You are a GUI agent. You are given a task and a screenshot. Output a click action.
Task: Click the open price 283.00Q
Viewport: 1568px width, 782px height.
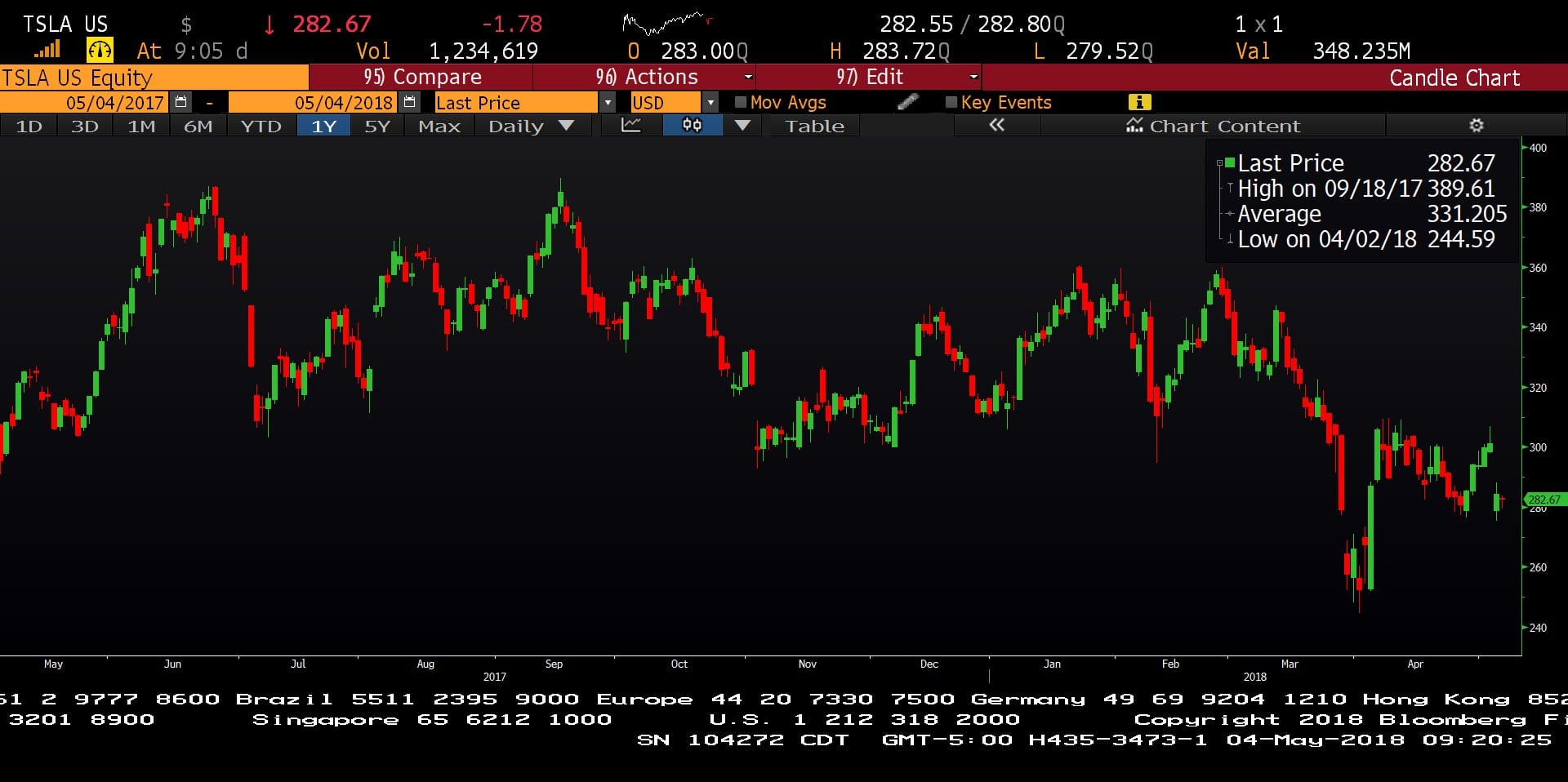[x=704, y=51]
